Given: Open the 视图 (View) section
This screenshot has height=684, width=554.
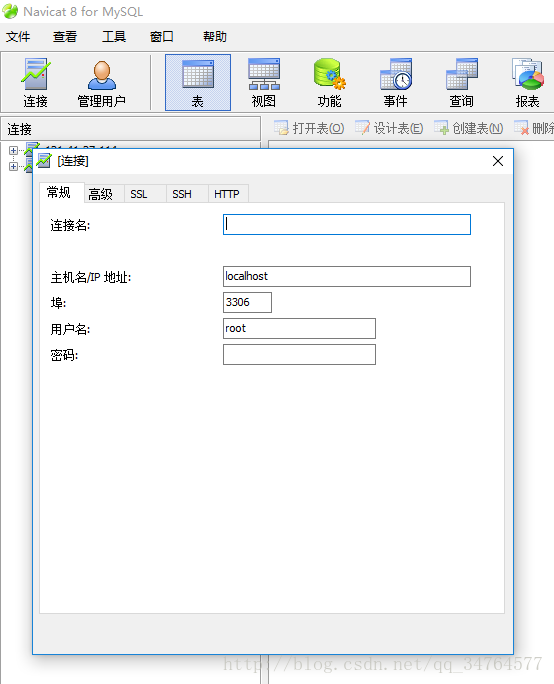Looking at the screenshot, I should (x=264, y=82).
